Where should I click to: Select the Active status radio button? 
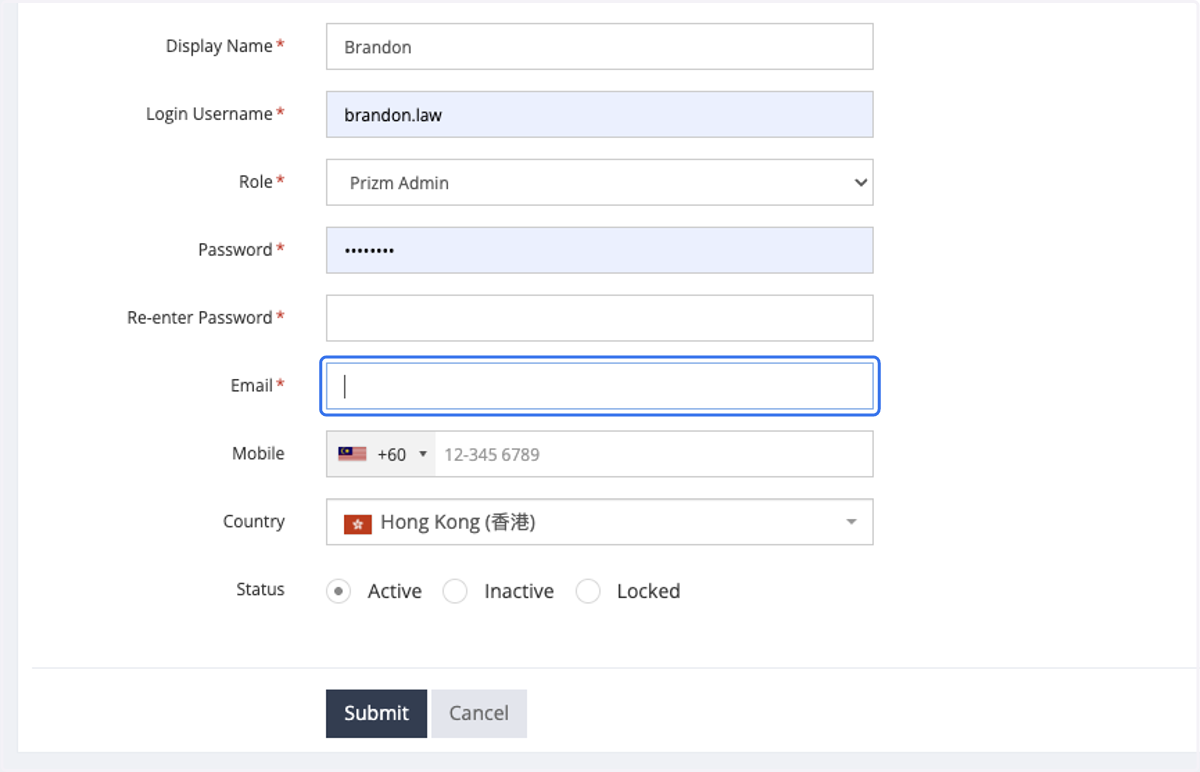point(339,591)
